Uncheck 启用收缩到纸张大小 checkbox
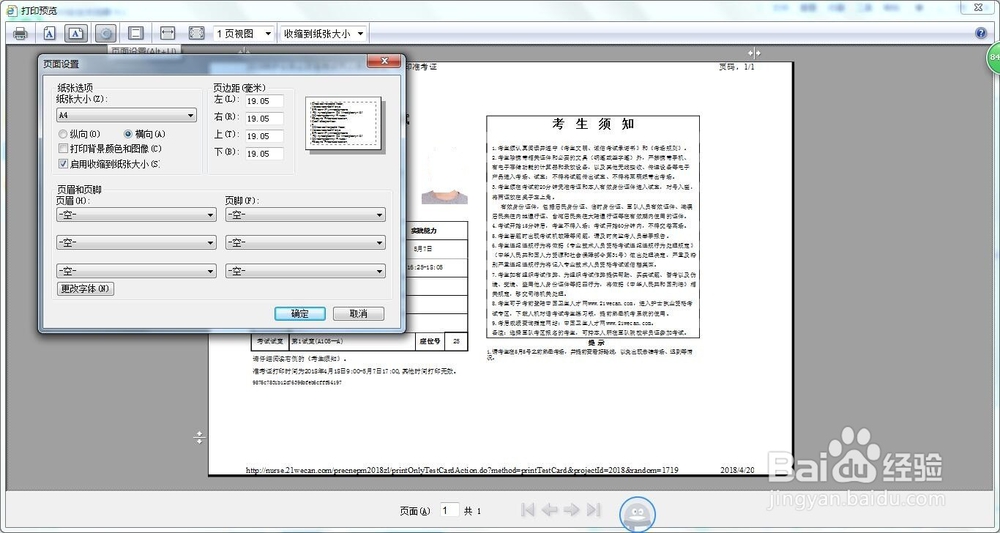The image size is (1000, 533). 62,164
